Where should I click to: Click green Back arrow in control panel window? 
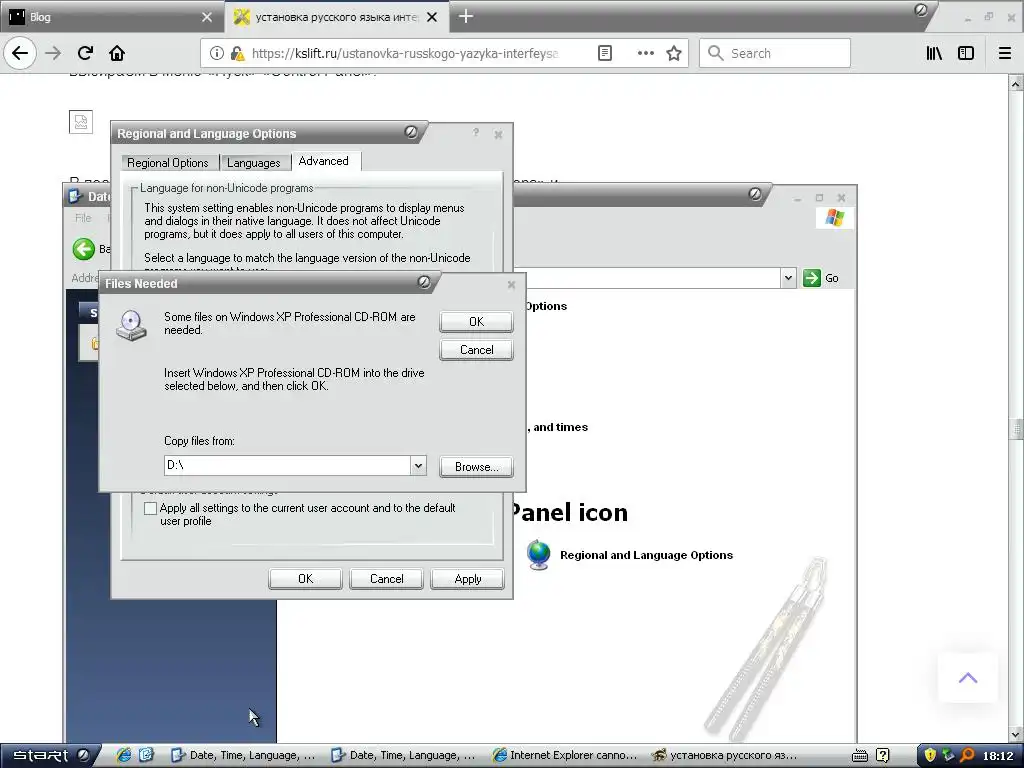tap(84, 249)
